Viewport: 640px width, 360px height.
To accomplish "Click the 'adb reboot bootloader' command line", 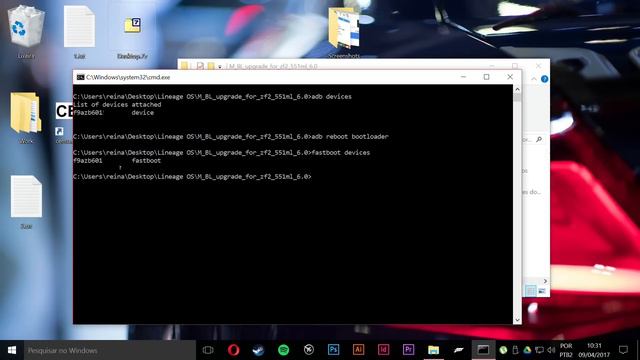I will click(x=231, y=136).
